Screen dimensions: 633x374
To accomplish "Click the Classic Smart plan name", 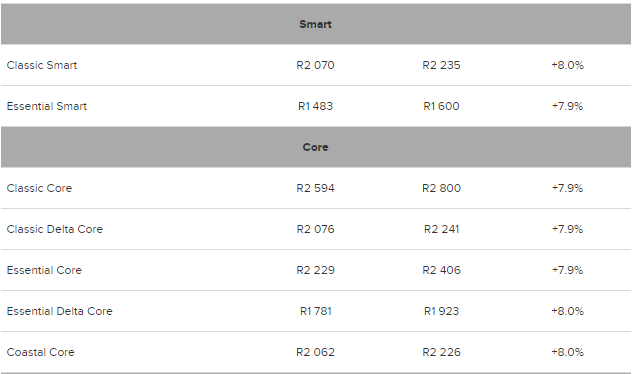I will 42,65.
